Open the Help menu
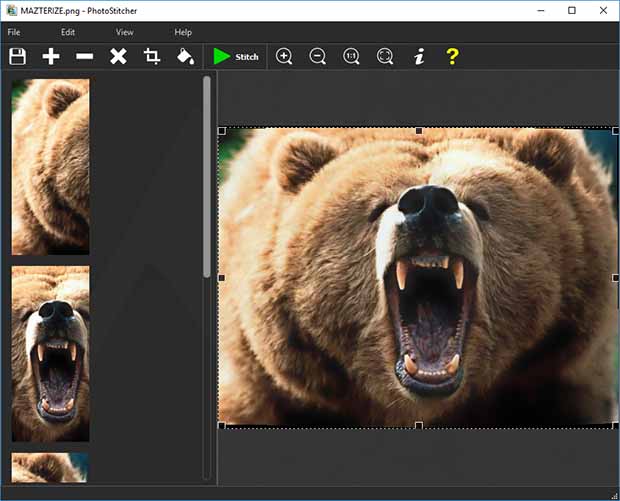 pyautogui.click(x=183, y=32)
